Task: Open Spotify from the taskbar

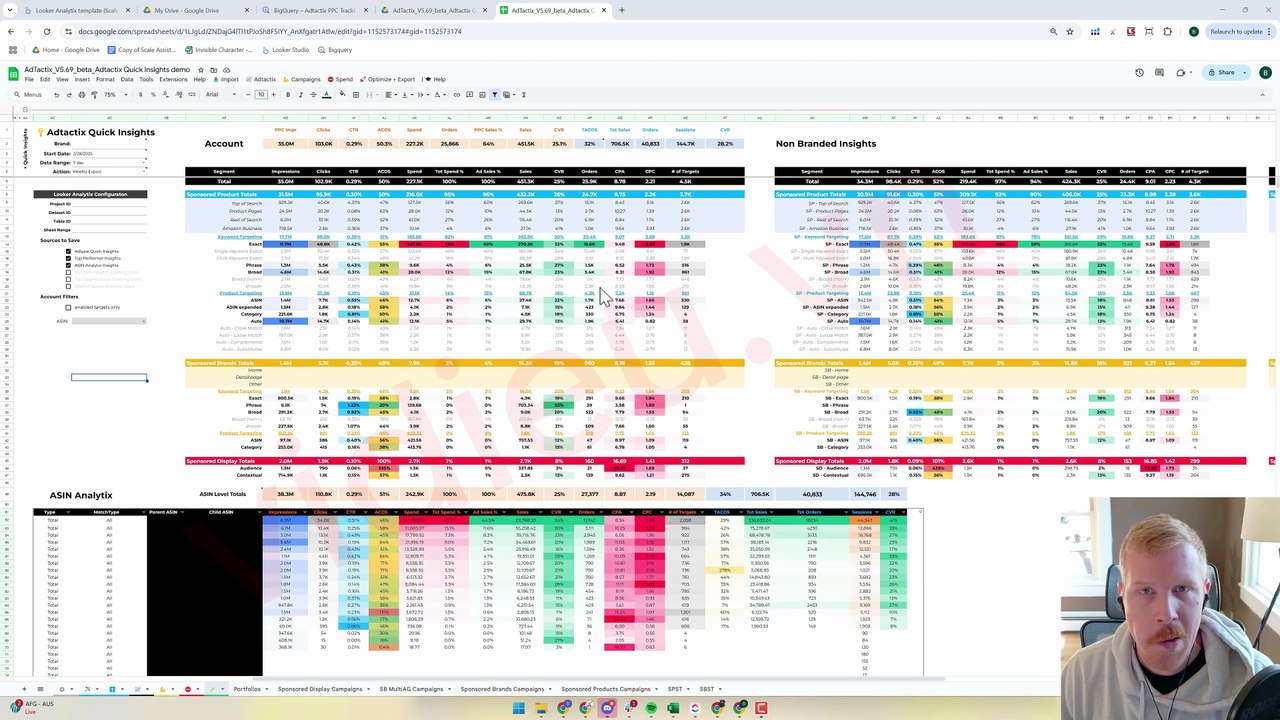Action: pyautogui.click(x=651, y=709)
